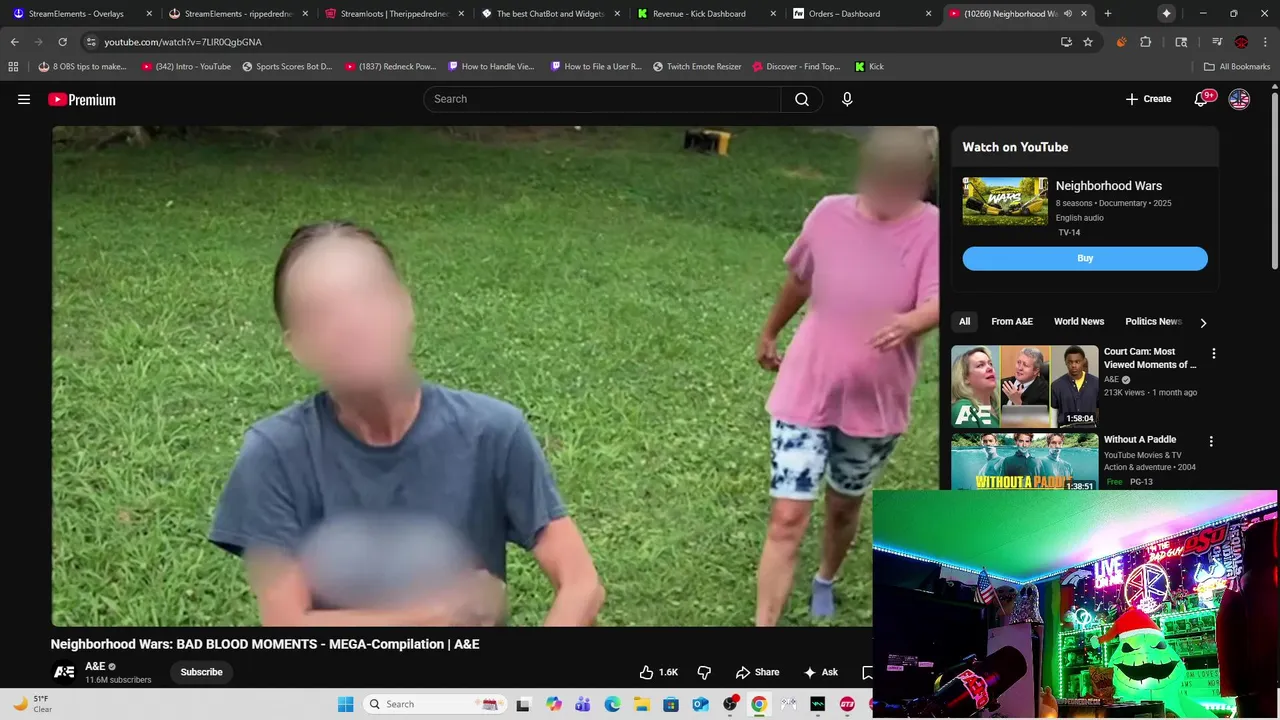Dislike the video with thumbs down

(704, 672)
